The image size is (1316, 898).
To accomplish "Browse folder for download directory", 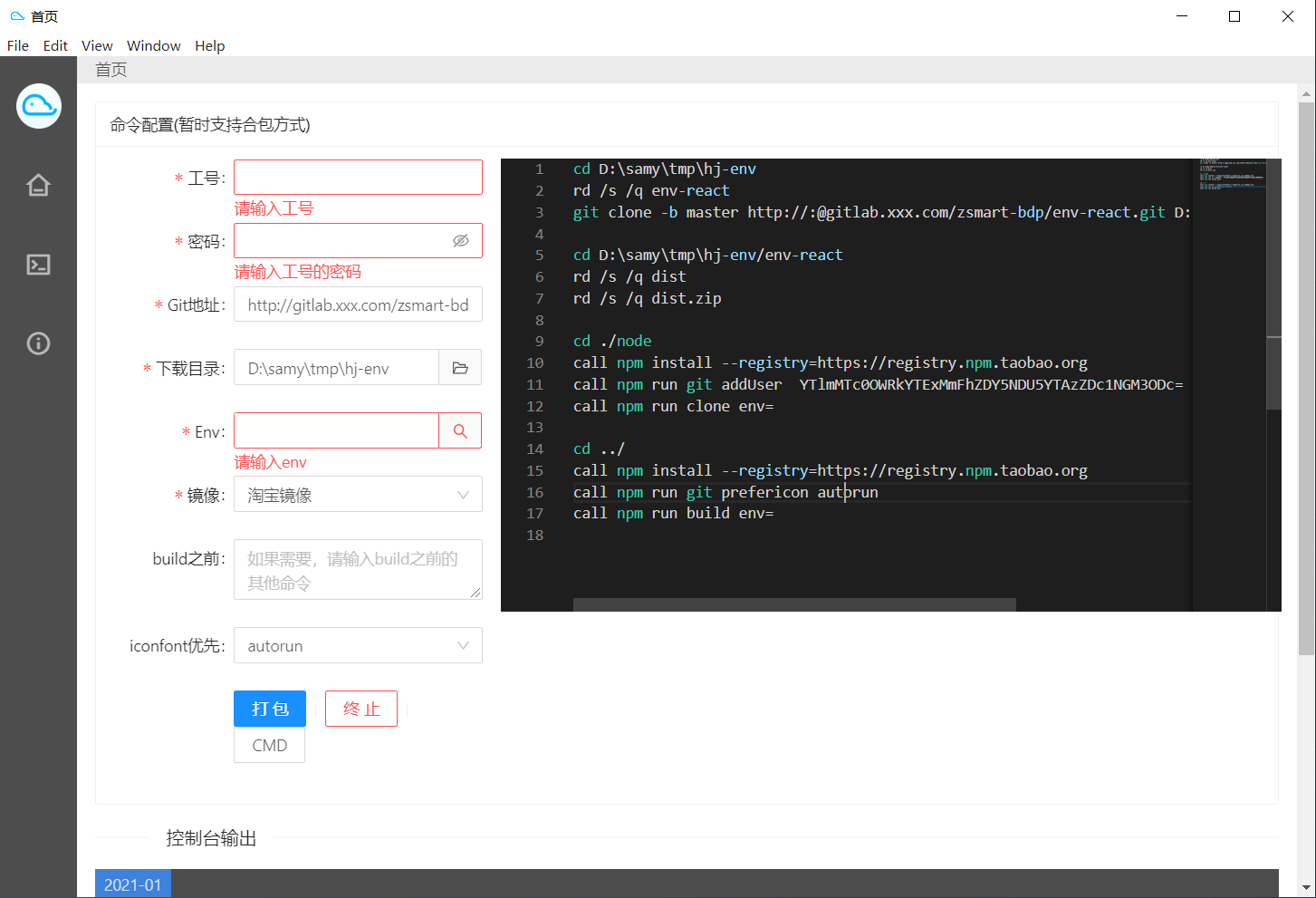I will [460, 368].
